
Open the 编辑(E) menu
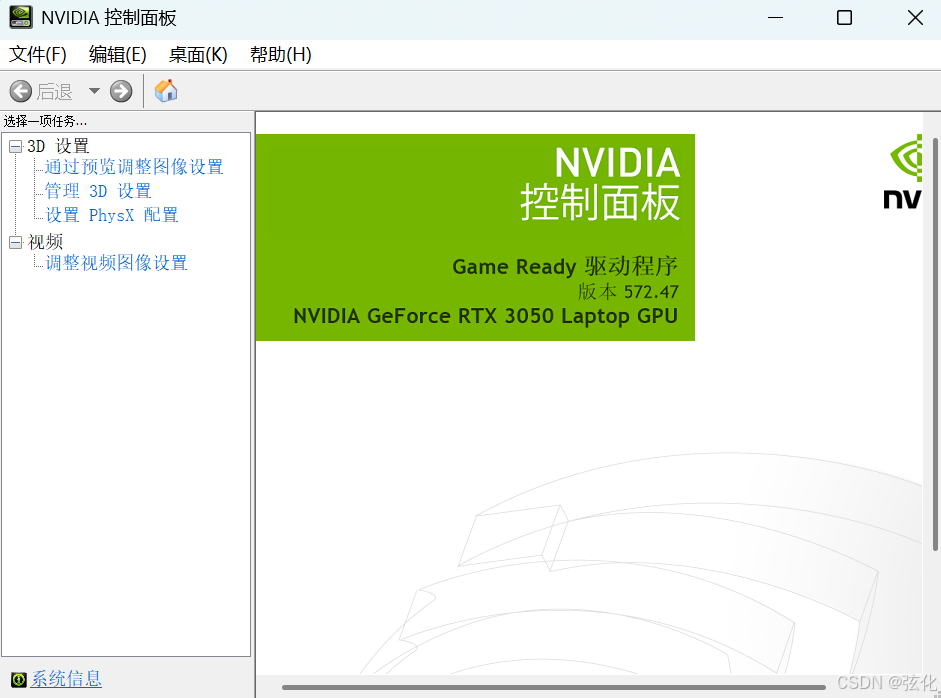click(118, 55)
